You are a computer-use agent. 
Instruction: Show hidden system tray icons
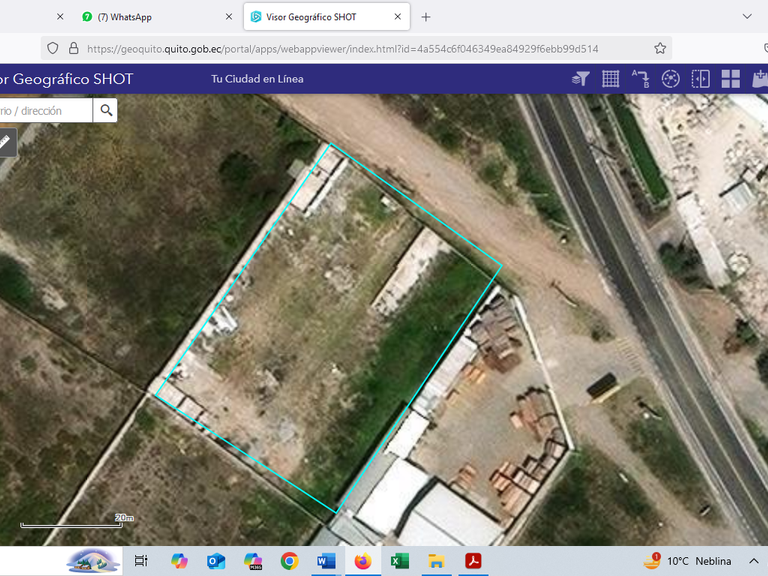(753, 561)
